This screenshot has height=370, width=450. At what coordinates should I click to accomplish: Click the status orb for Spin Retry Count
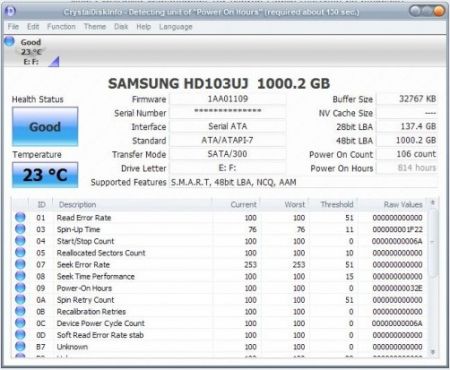[20, 300]
